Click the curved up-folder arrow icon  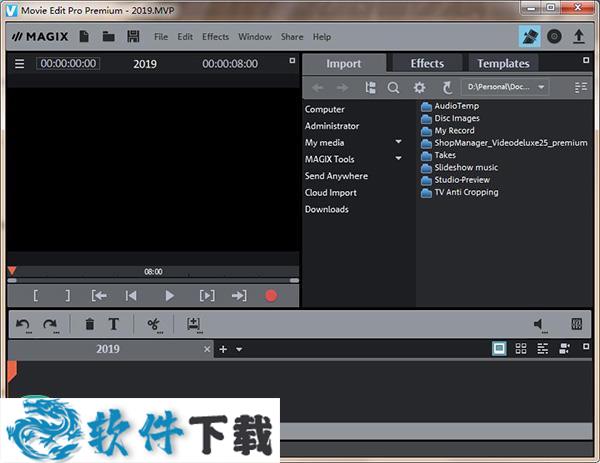pyautogui.click(x=447, y=88)
